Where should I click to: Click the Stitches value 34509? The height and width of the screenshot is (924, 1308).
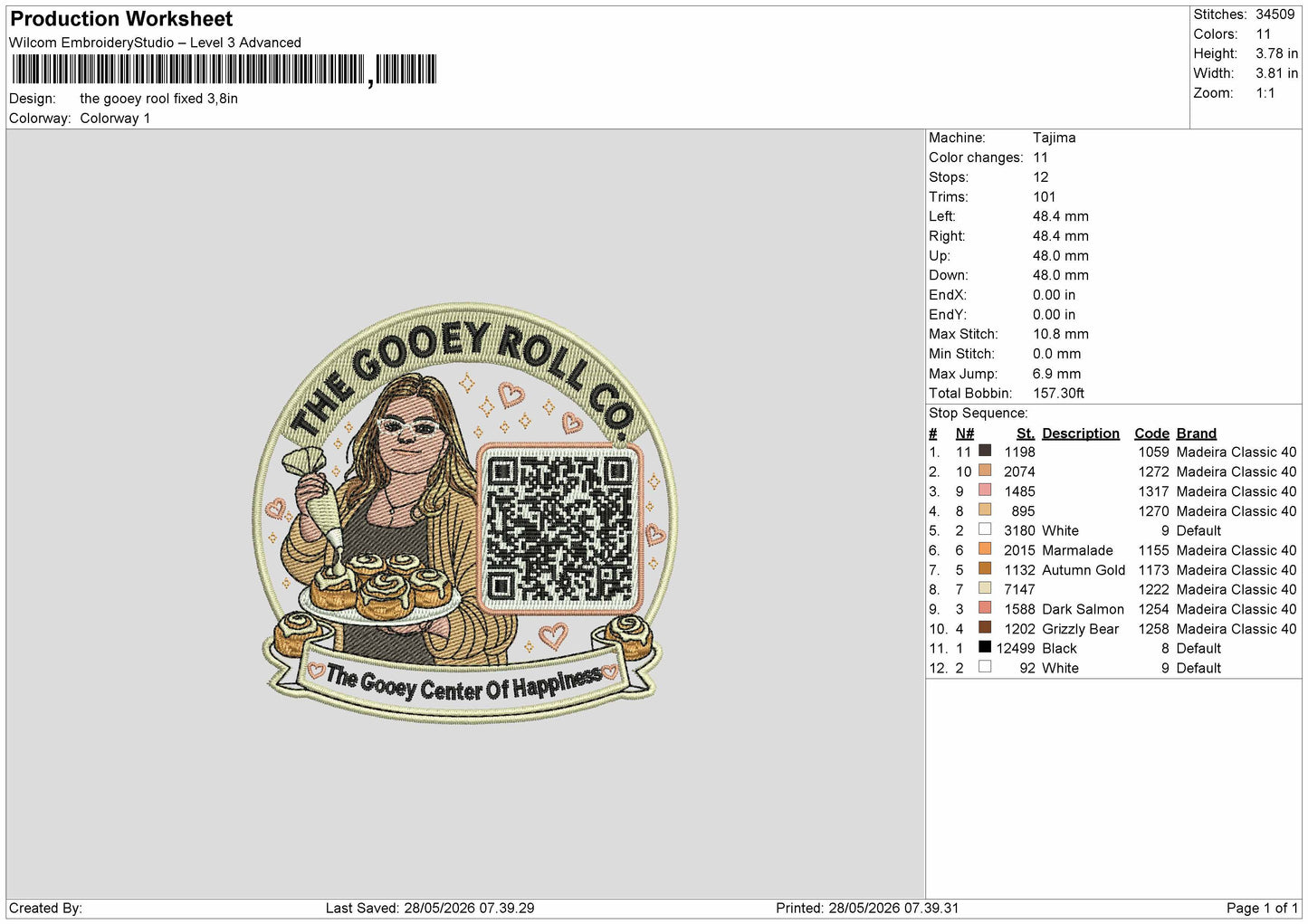1275,14
